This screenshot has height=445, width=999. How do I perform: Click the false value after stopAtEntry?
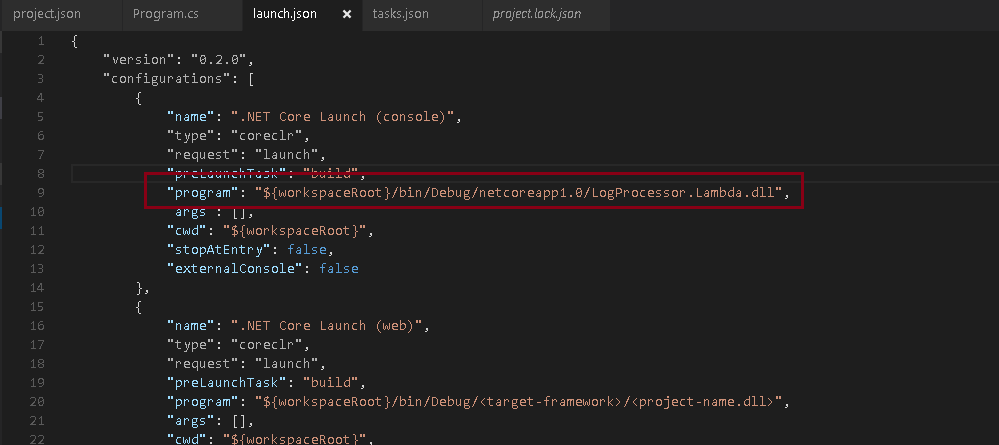pos(306,249)
